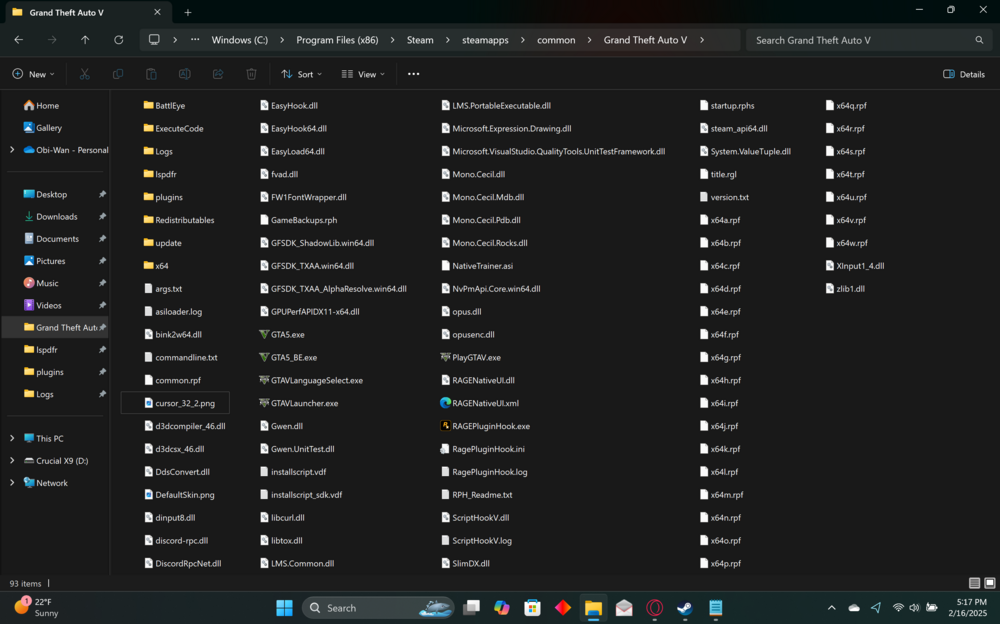This screenshot has width=1000, height=624.
Task: Open the Mail app from taskbar
Action: (x=624, y=607)
